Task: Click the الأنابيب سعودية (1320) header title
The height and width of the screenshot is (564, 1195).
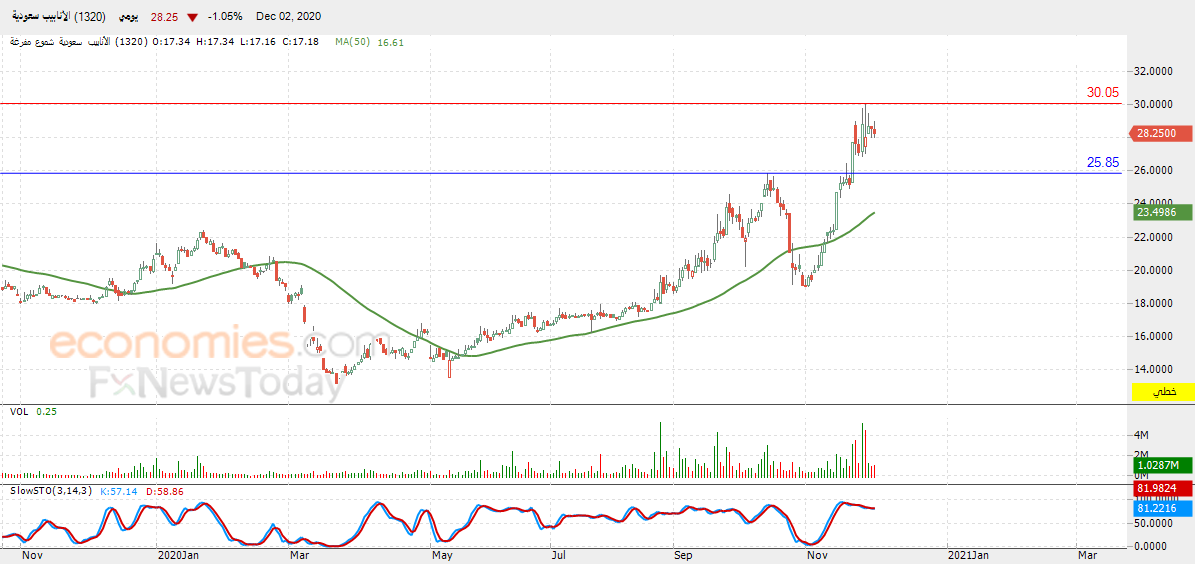Action: [57, 17]
